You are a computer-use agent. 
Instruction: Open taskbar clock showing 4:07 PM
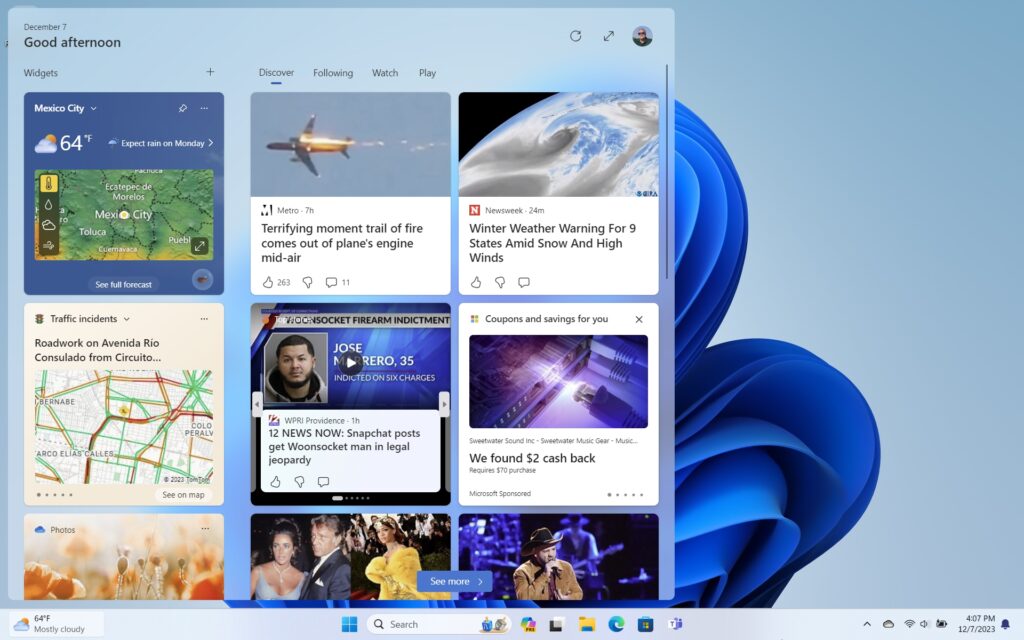[976, 624]
